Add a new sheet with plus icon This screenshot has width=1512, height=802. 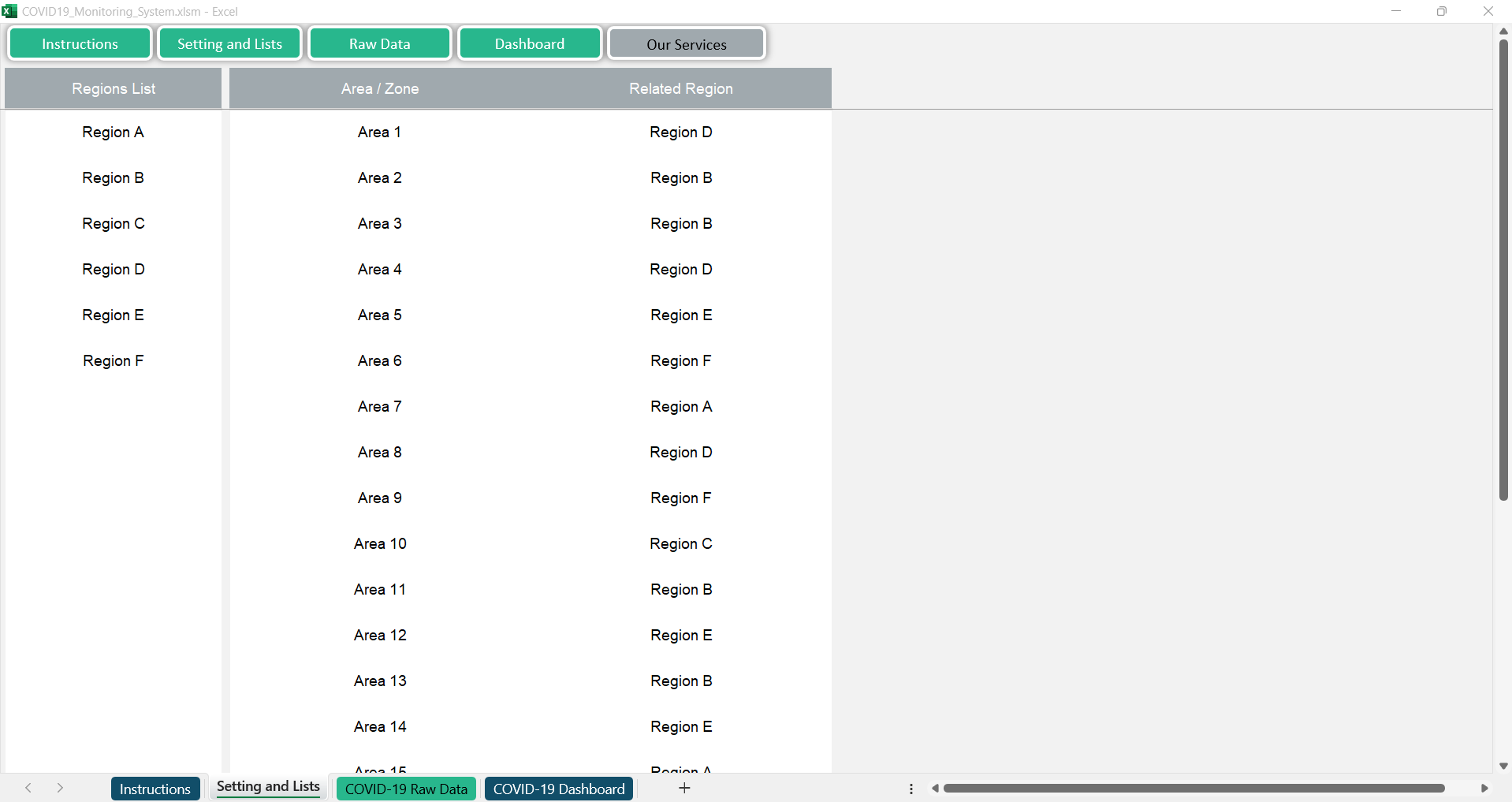point(684,788)
